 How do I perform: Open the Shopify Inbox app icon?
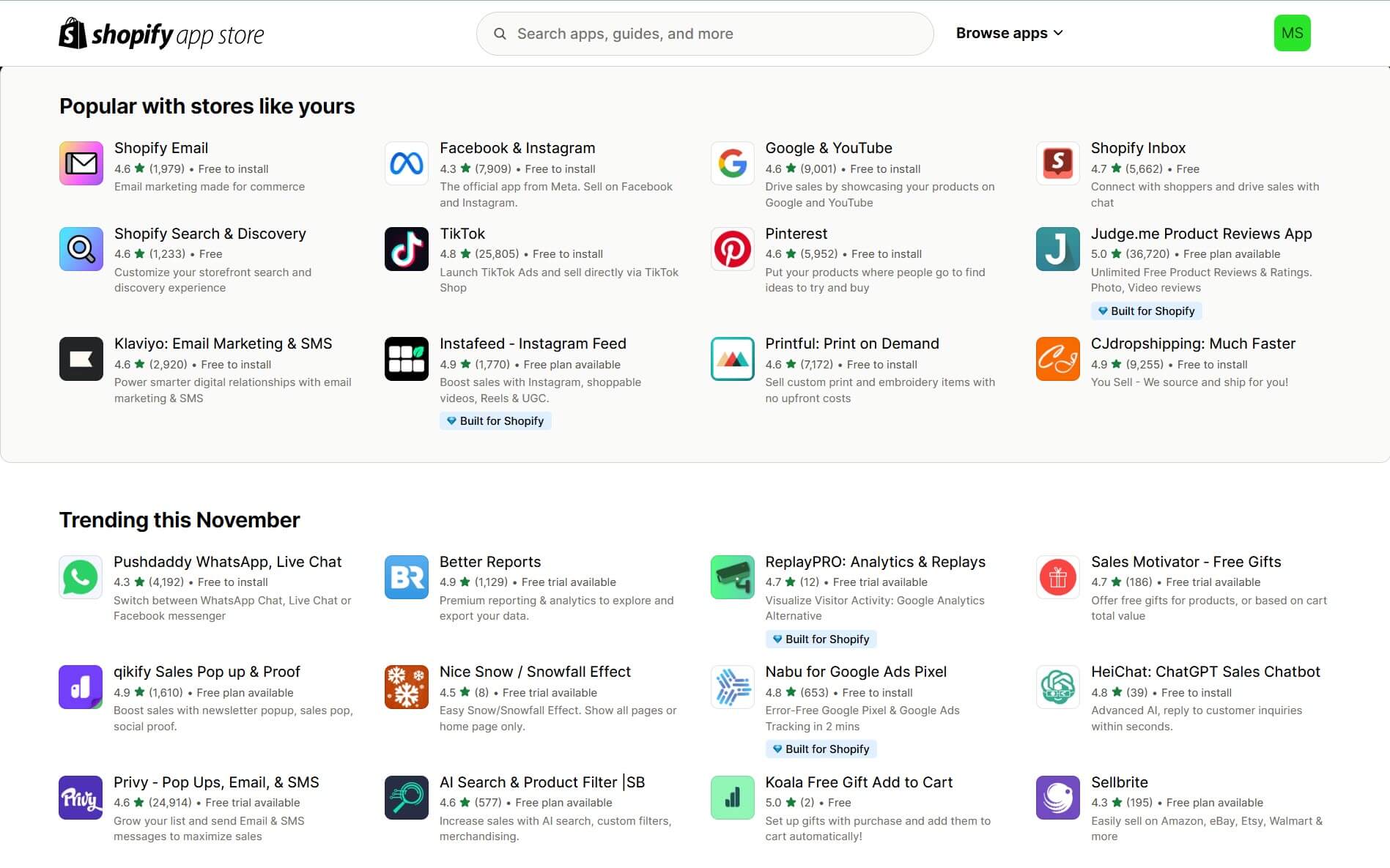coord(1057,163)
